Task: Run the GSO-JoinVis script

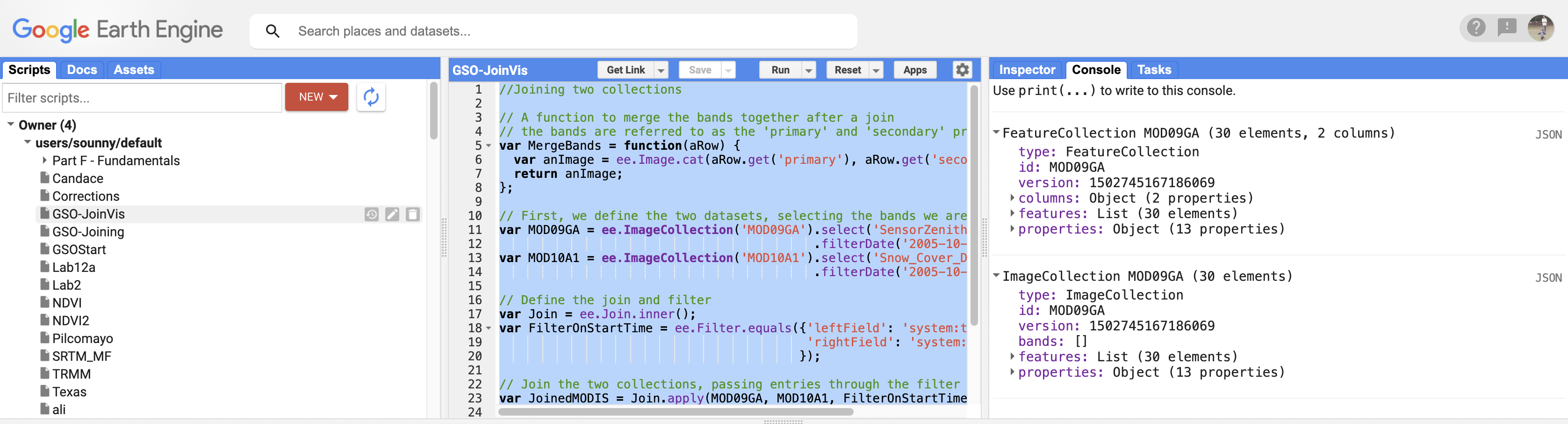Action: point(780,69)
